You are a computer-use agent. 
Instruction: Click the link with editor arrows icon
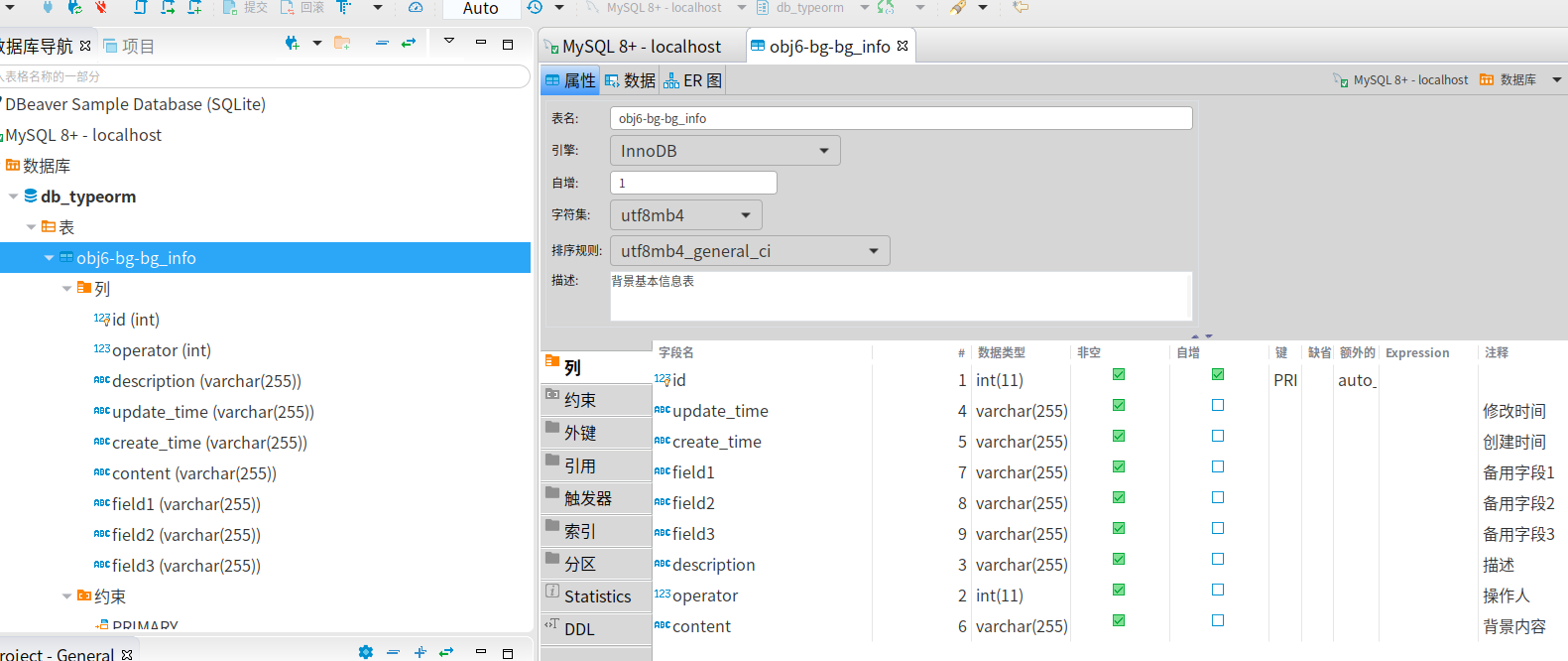[409, 43]
